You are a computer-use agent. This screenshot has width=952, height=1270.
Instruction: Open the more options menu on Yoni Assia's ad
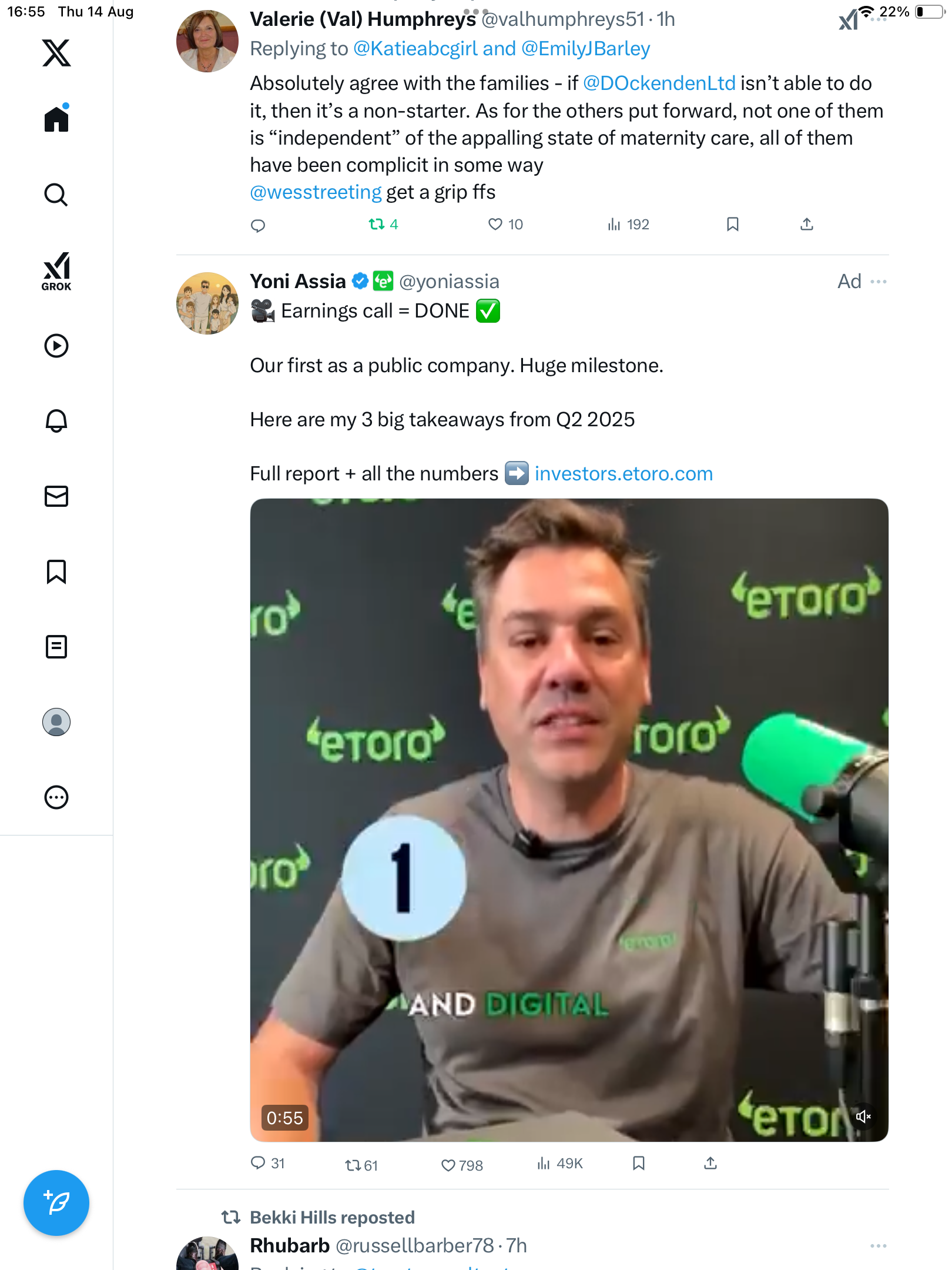pyautogui.click(x=879, y=282)
